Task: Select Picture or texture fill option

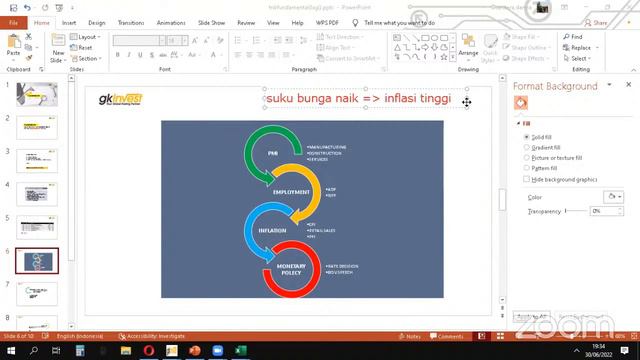Action: pyautogui.click(x=527, y=158)
